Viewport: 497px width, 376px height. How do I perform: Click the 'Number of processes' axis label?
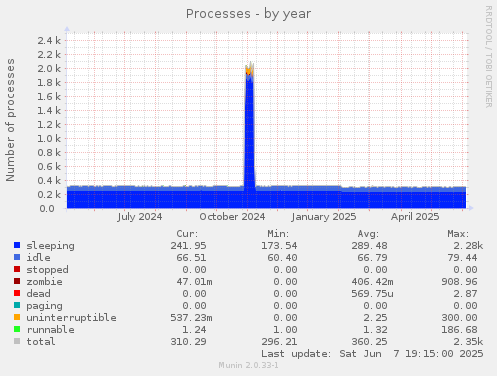pyautogui.click(x=10, y=120)
